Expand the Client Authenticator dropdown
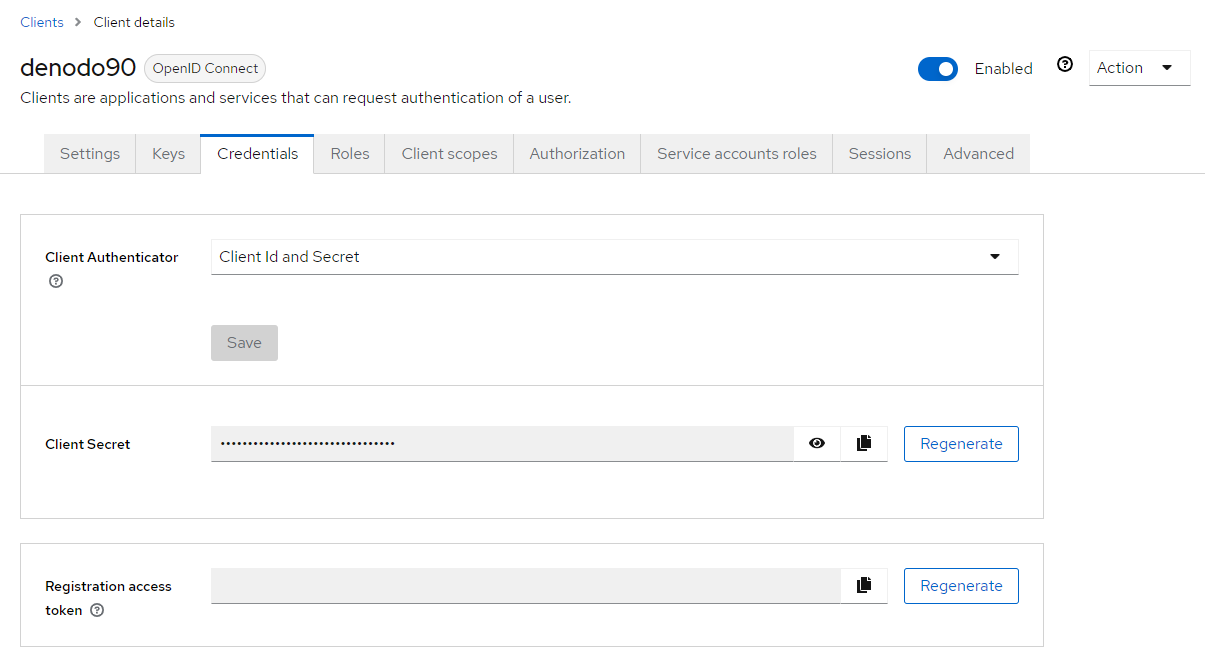1205x658 pixels. tap(614, 257)
